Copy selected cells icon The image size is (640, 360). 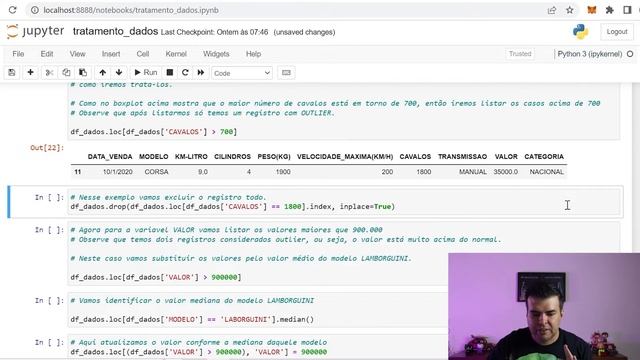click(66, 73)
